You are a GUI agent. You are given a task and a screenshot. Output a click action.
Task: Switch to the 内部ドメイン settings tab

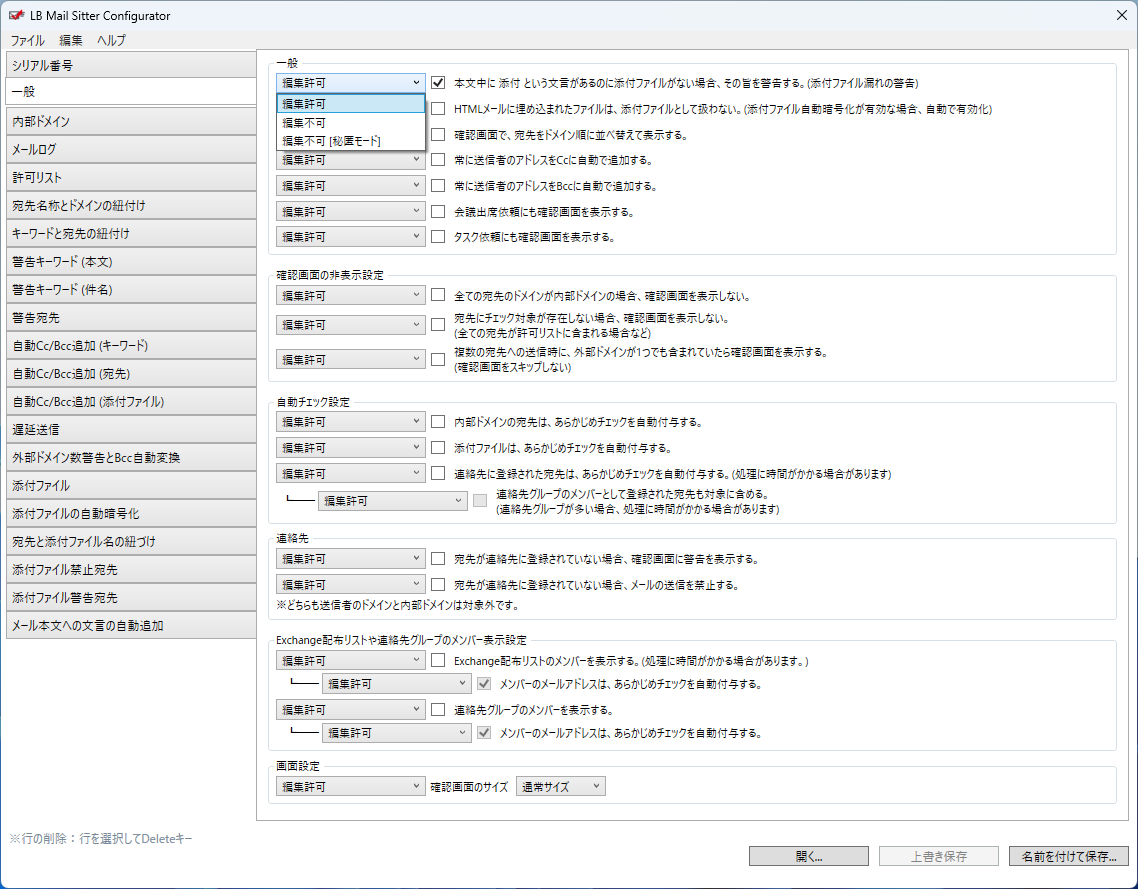click(x=128, y=121)
